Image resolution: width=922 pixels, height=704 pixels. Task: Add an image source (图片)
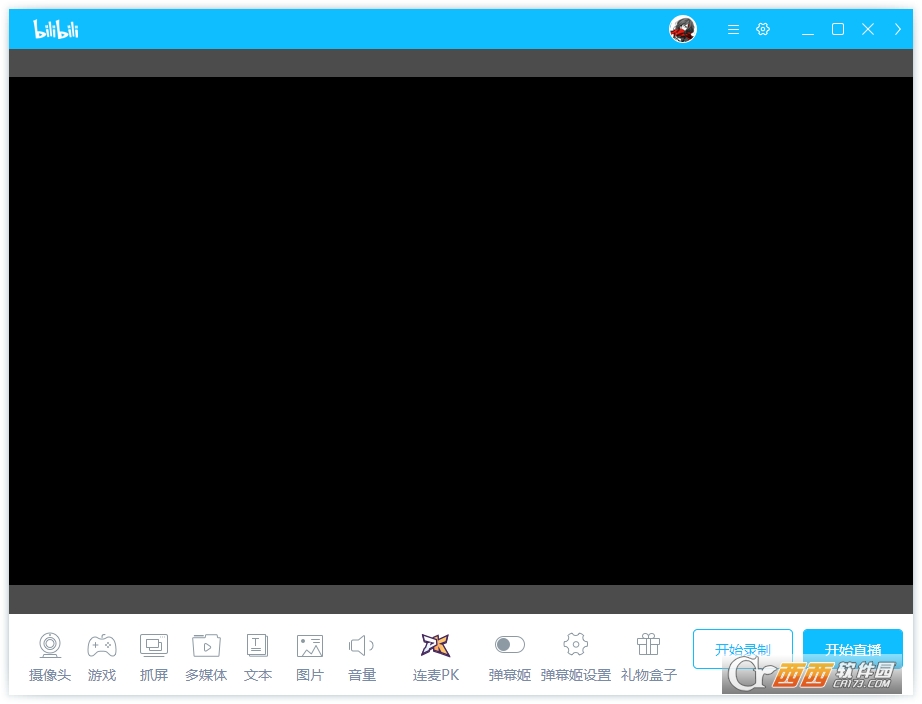coord(310,656)
